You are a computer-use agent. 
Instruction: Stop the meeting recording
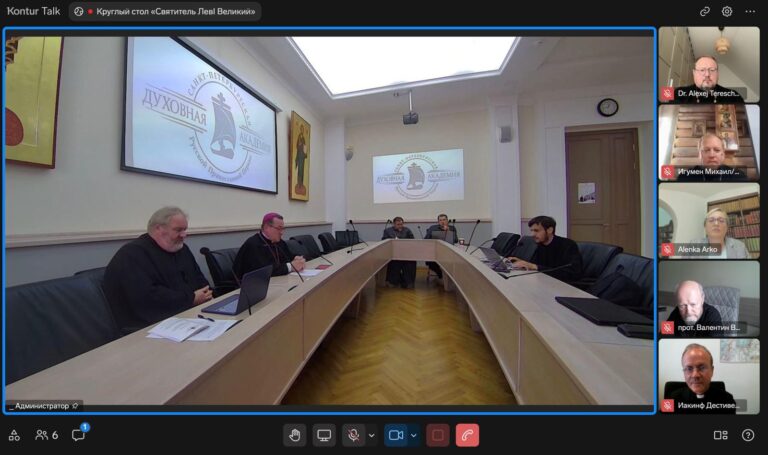(x=438, y=435)
